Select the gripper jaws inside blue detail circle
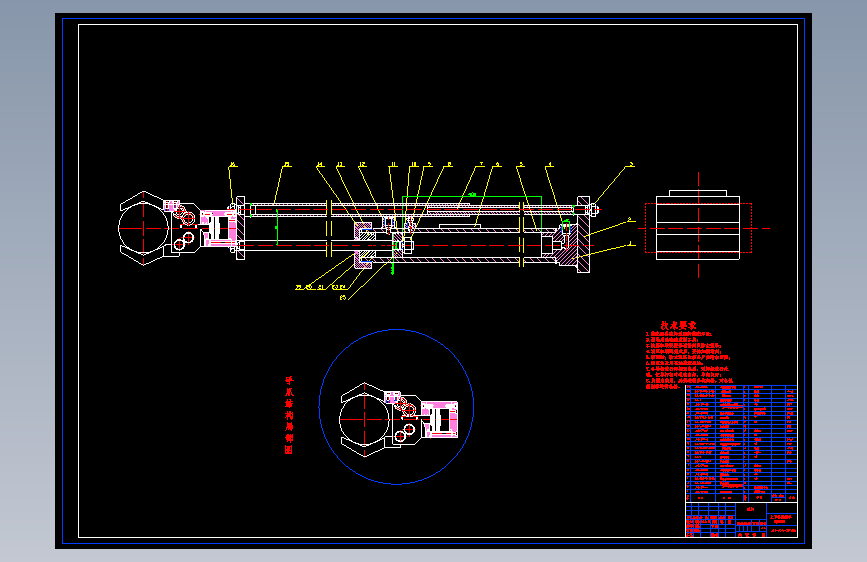The height and width of the screenshot is (562, 867). point(398,420)
